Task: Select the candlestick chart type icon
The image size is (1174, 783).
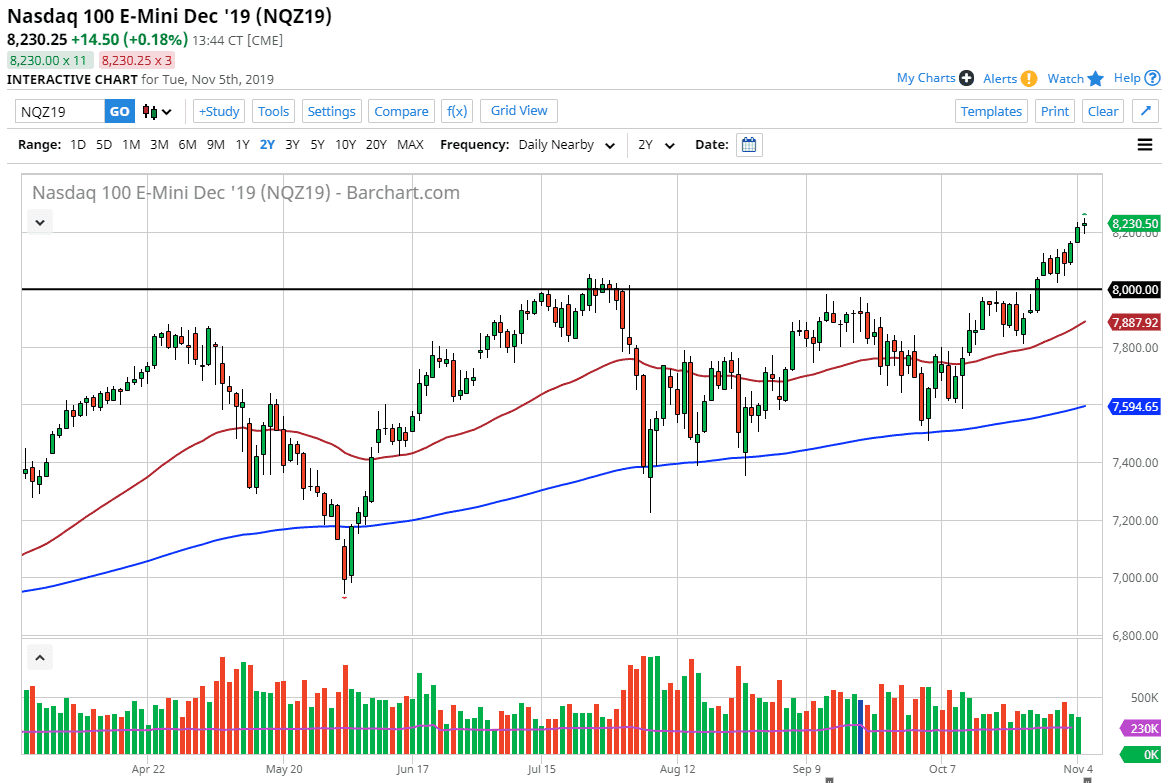Action: pos(148,111)
